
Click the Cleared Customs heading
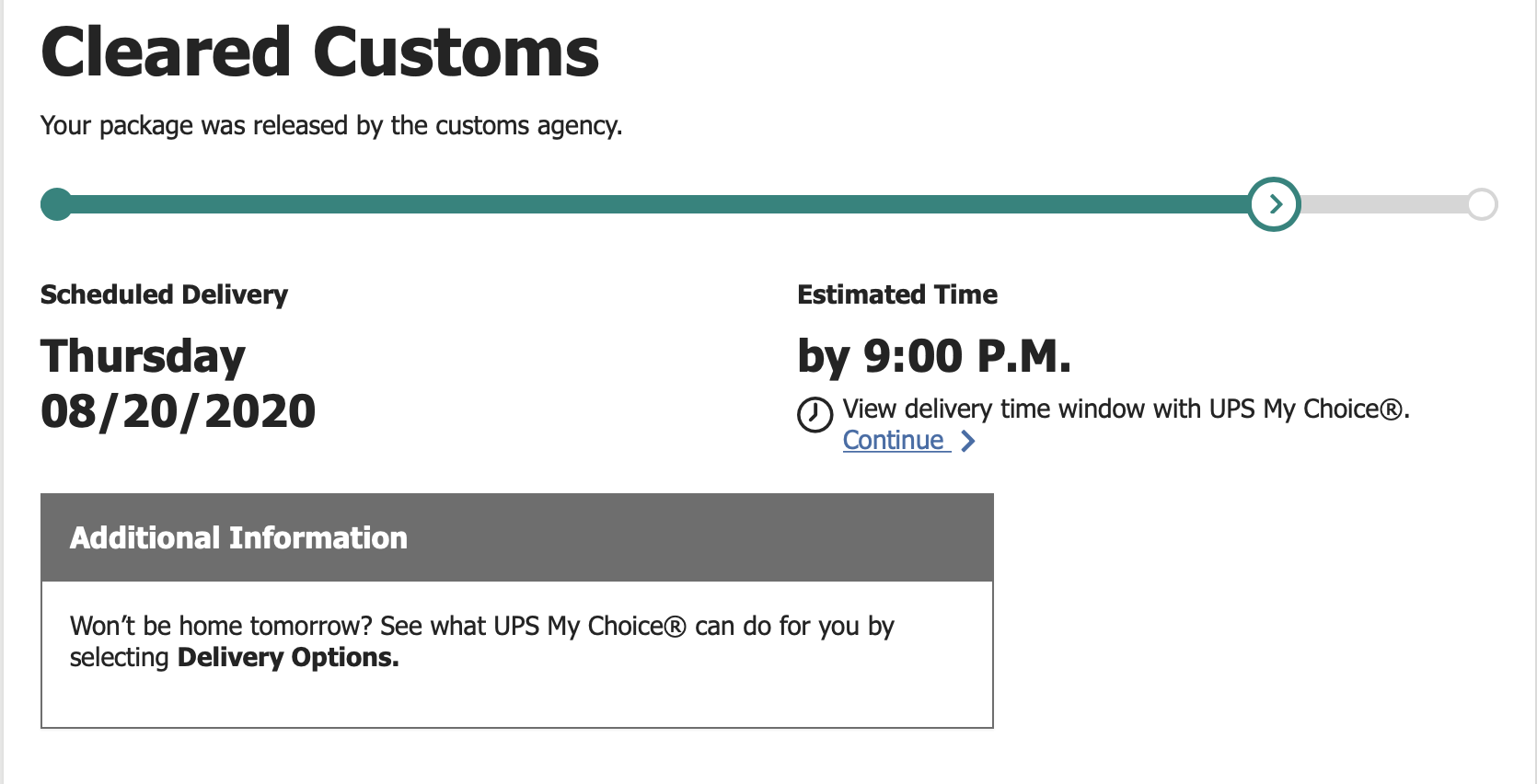click(319, 52)
